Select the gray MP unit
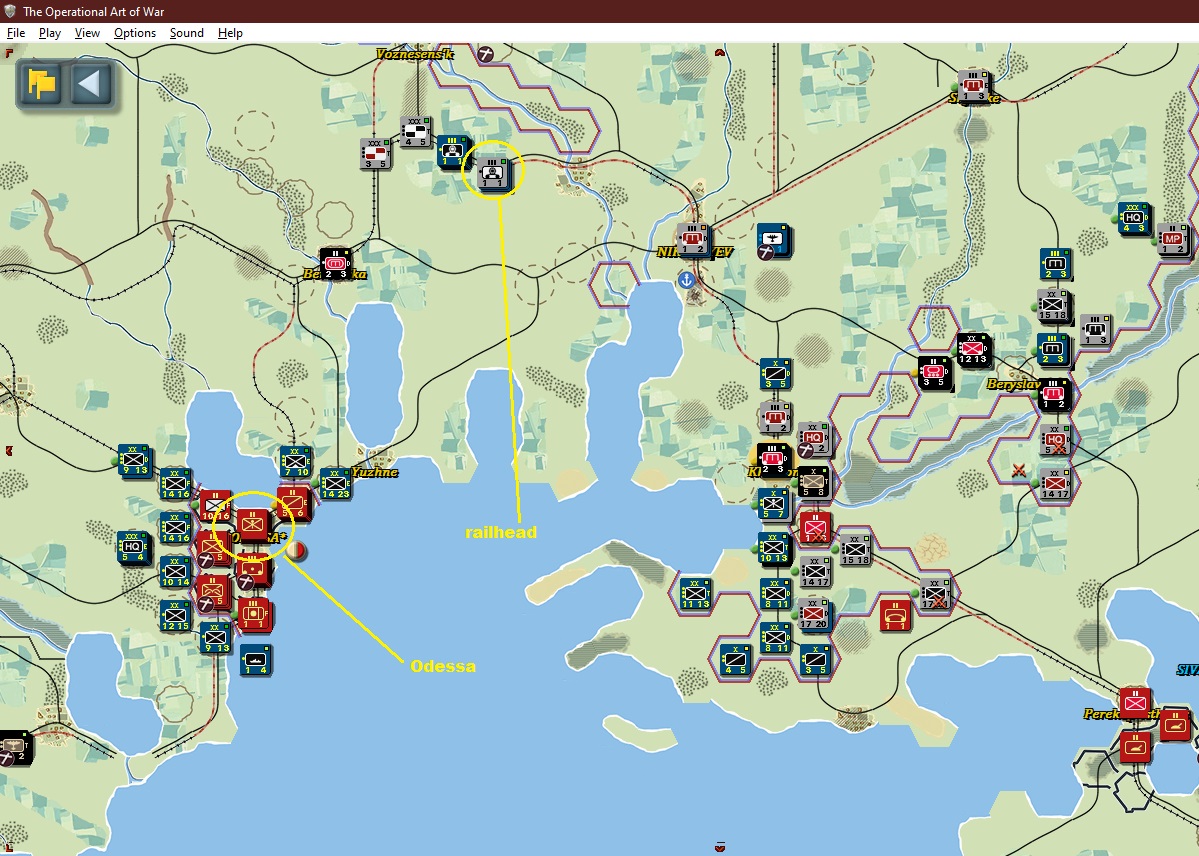 pos(1173,239)
